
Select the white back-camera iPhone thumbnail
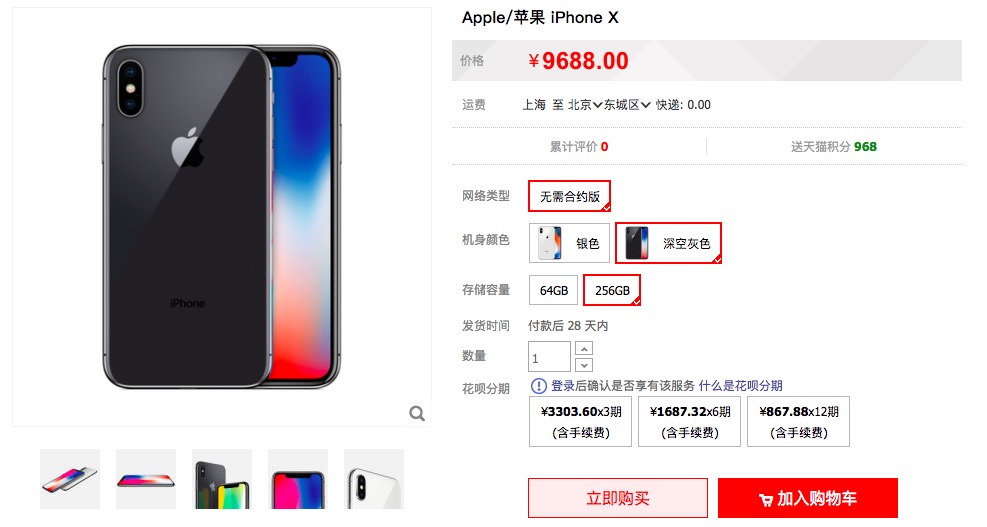(374, 479)
